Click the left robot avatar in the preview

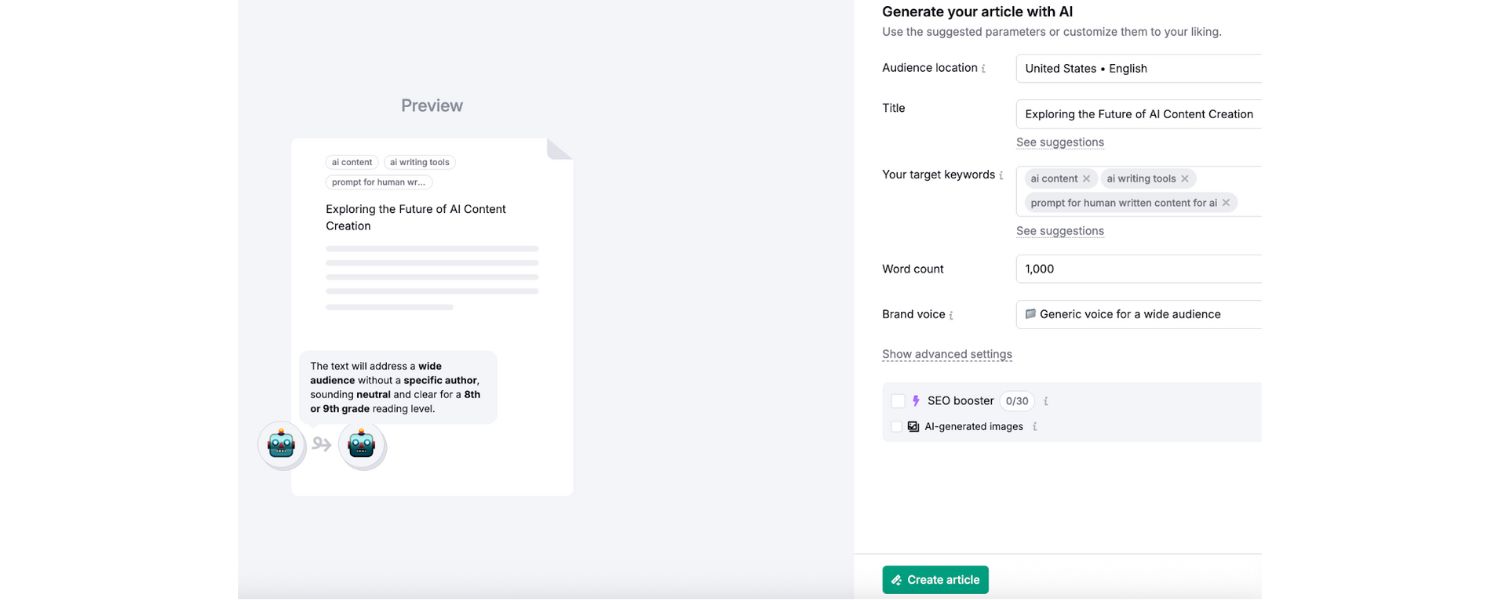tap(281, 445)
